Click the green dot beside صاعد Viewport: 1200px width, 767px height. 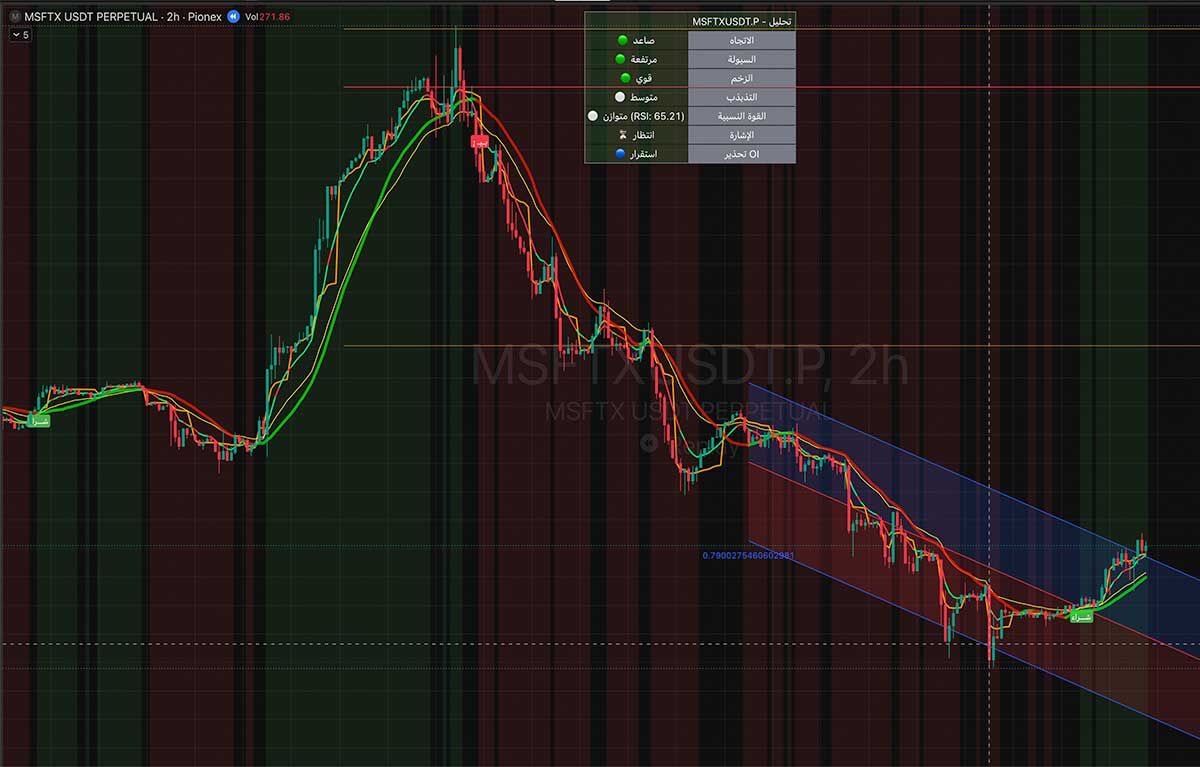[622, 40]
